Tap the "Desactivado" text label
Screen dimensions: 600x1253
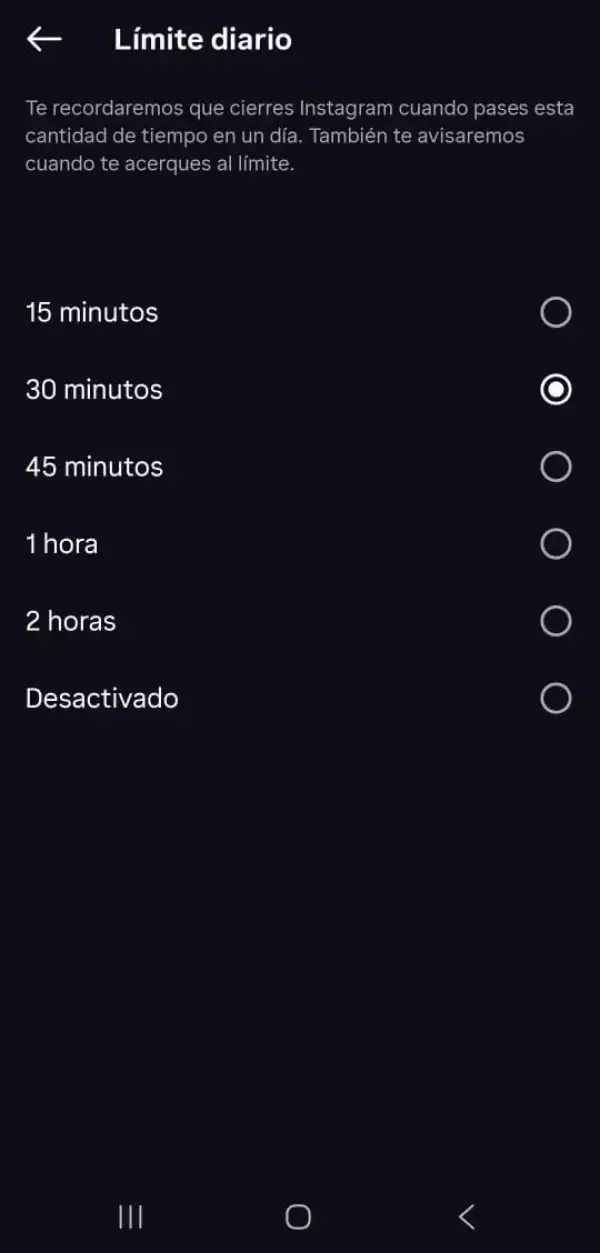click(x=102, y=698)
